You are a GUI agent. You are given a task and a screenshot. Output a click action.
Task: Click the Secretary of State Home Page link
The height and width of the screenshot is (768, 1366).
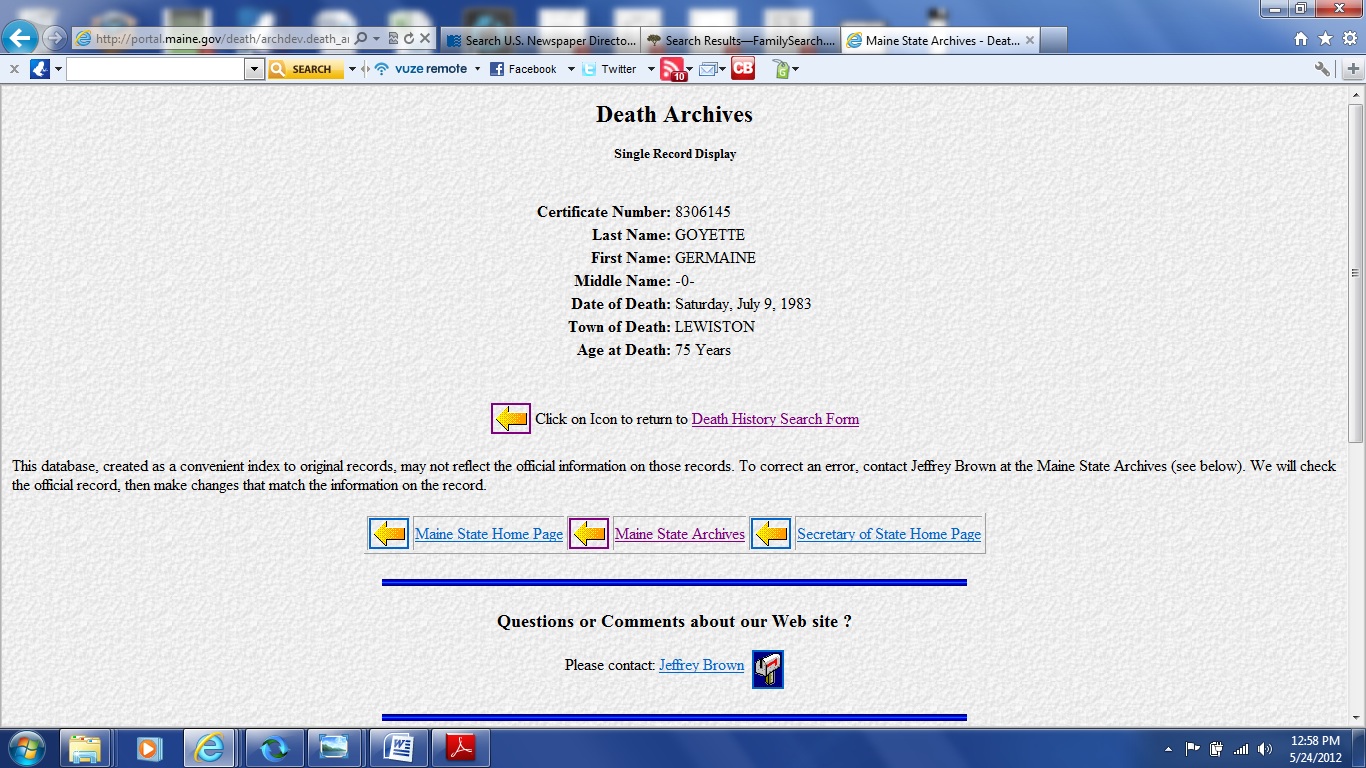click(888, 534)
